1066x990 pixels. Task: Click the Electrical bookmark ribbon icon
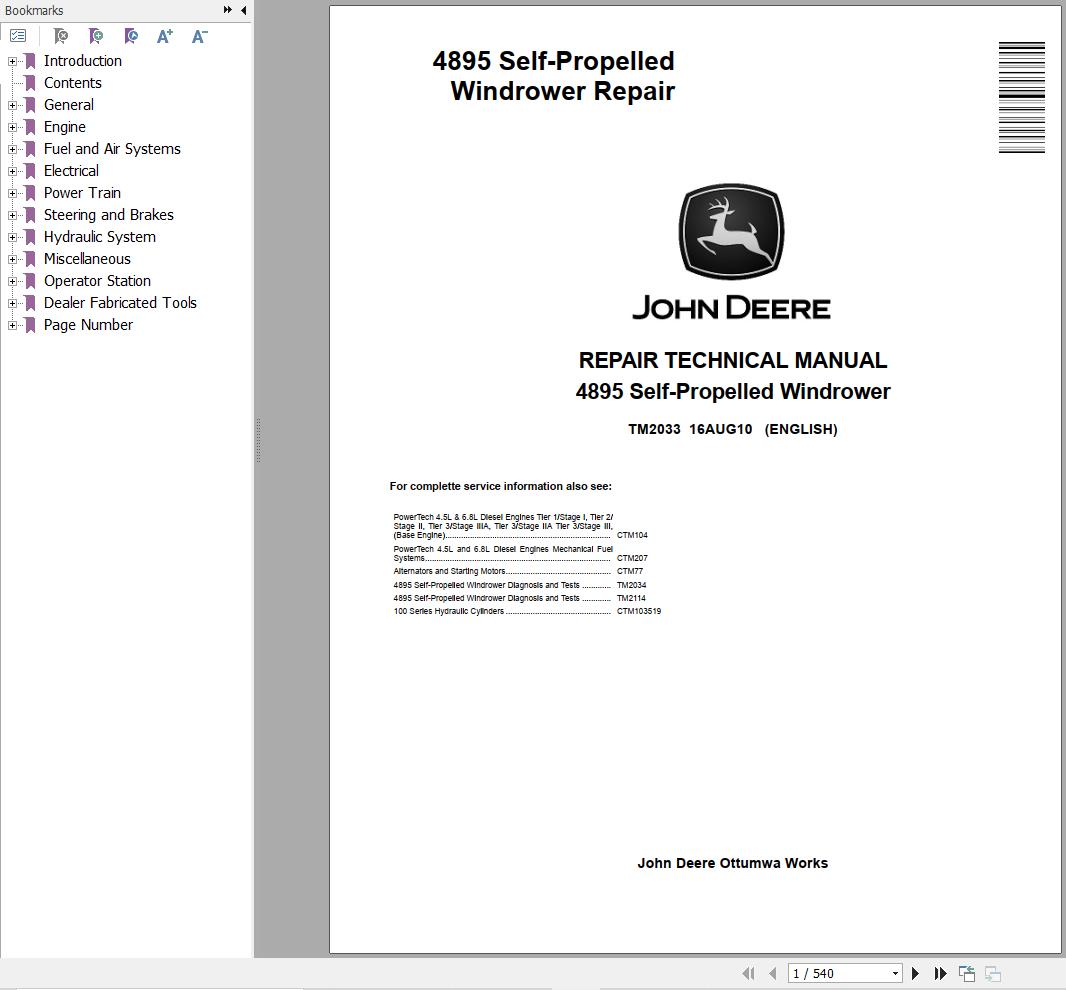point(30,171)
